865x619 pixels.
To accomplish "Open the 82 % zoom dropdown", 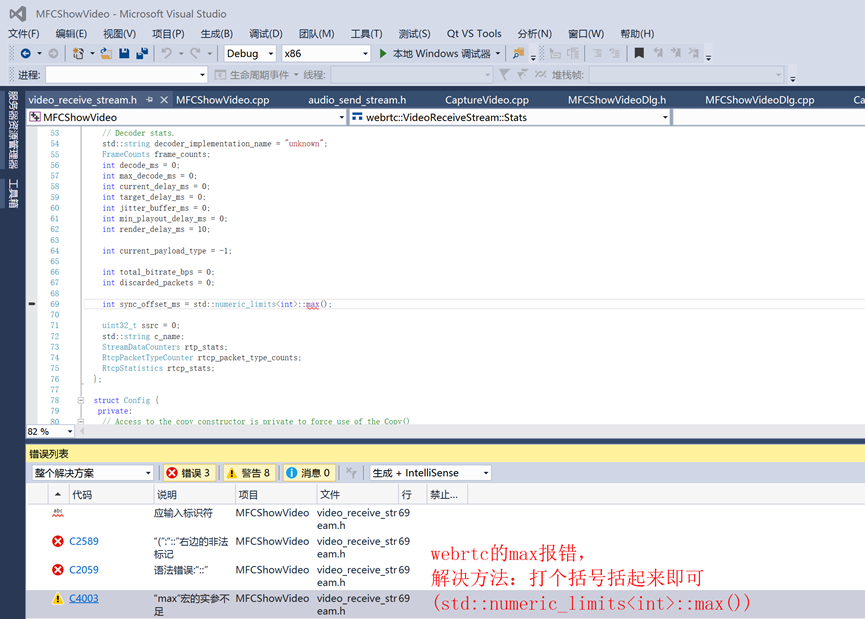I will tap(50, 431).
